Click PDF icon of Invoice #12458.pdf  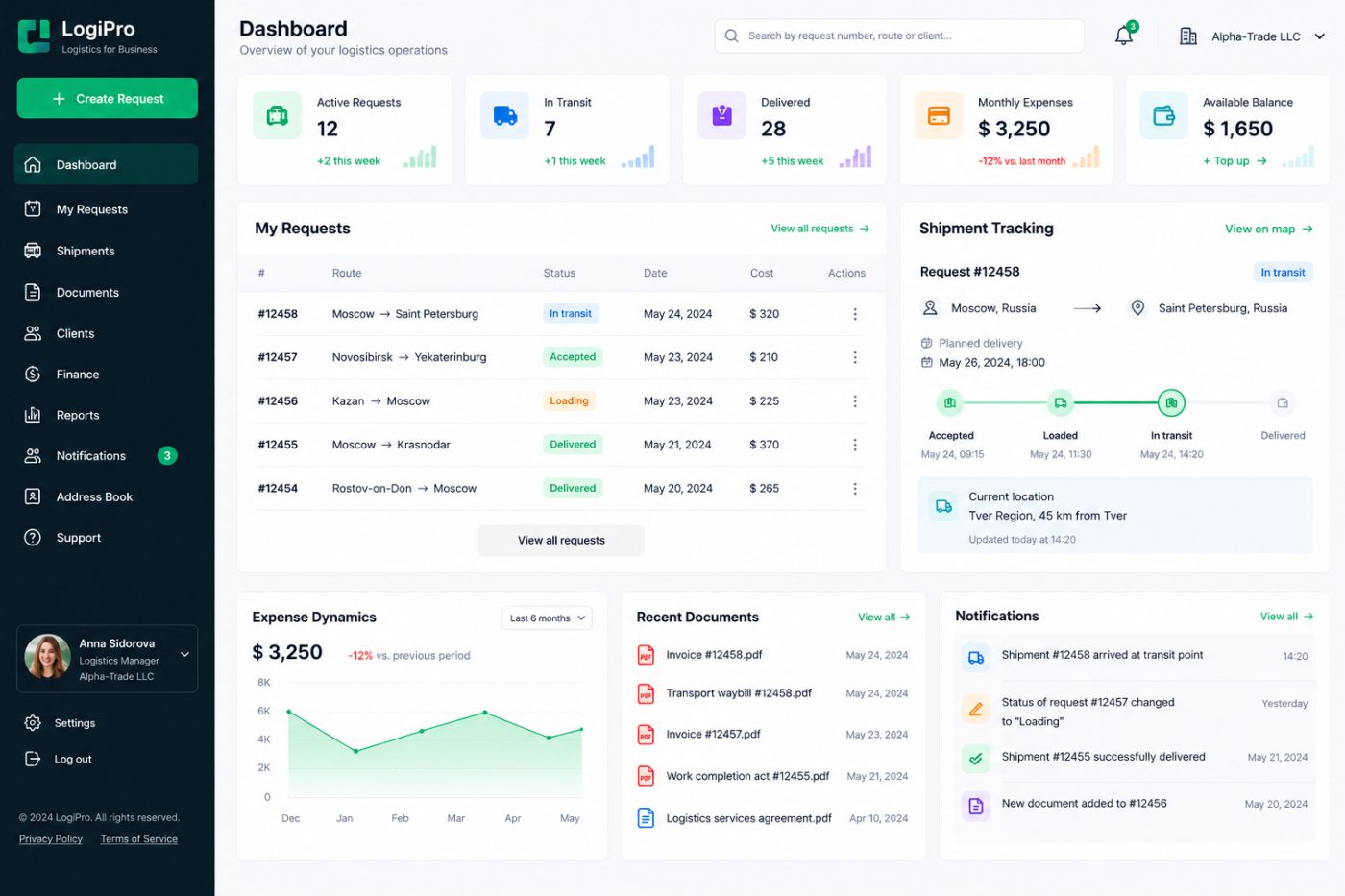(646, 655)
